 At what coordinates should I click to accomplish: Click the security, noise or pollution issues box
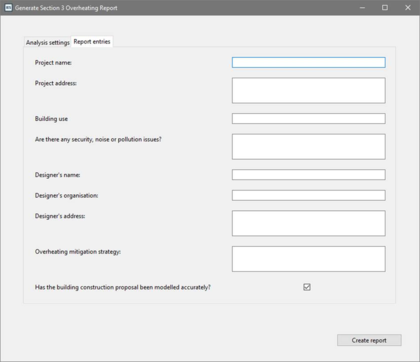(x=309, y=147)
